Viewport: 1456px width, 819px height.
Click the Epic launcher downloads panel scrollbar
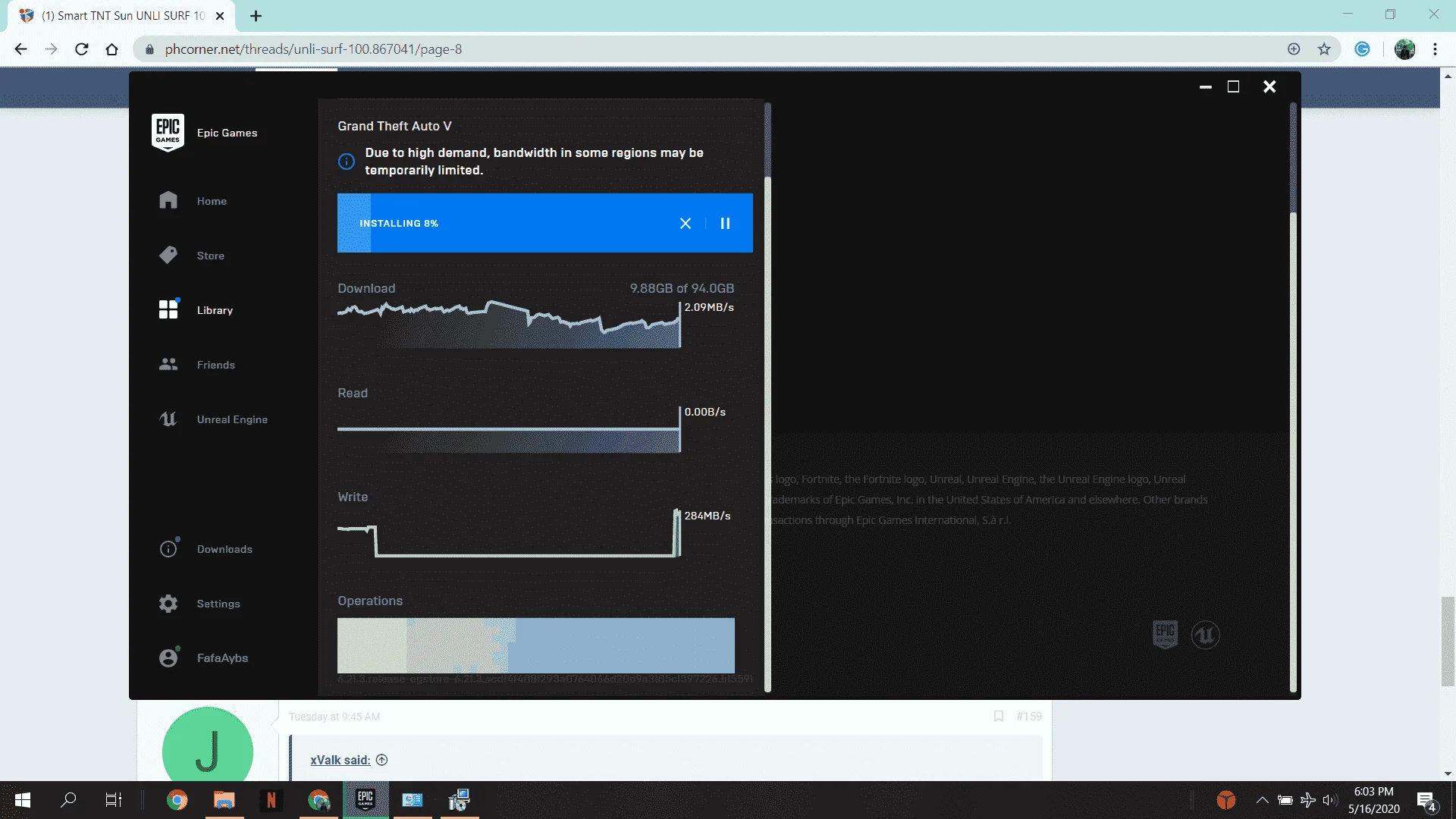[x=767, y=397]
